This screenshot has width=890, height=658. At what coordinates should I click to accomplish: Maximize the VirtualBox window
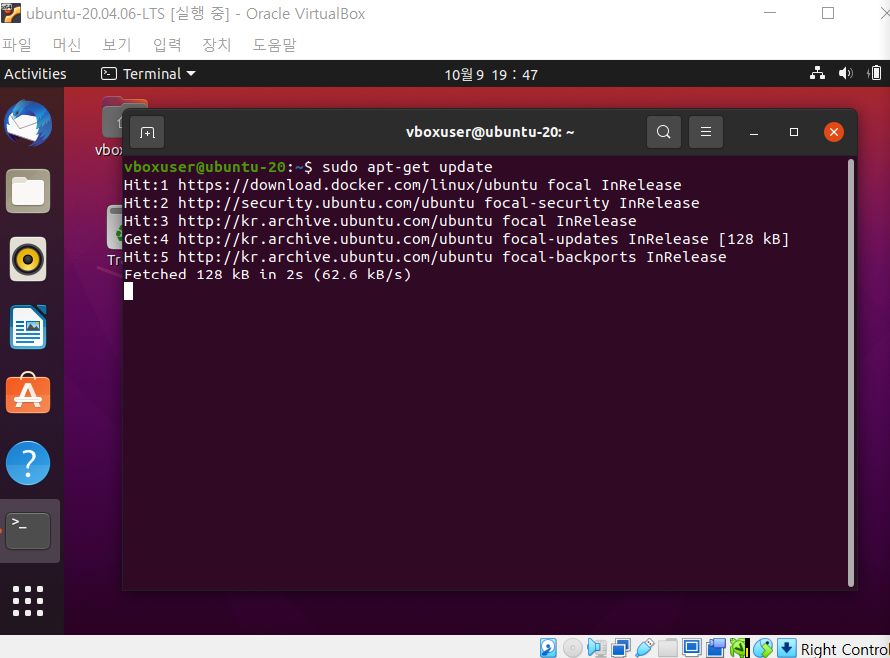pos(828,13)
